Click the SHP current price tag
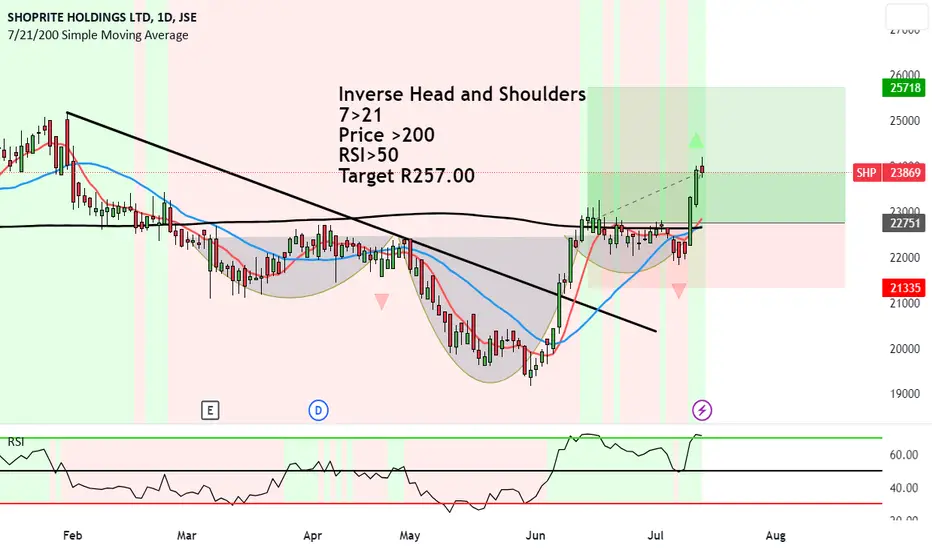This screenshot has height=550, width=932. pyautogui.click(x=866, y=172)
